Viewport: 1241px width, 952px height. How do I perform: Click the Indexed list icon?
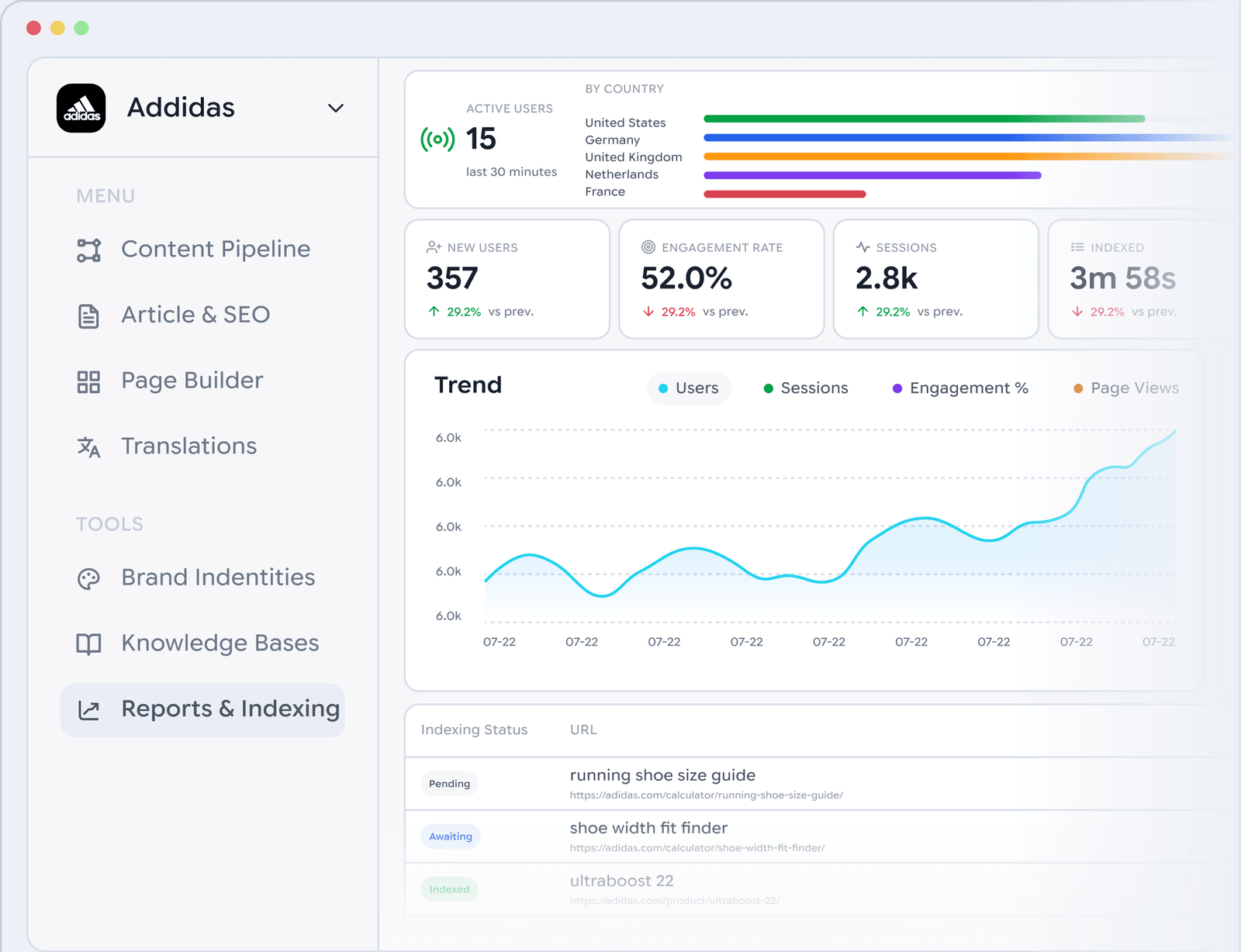[x=1077, y=247]
